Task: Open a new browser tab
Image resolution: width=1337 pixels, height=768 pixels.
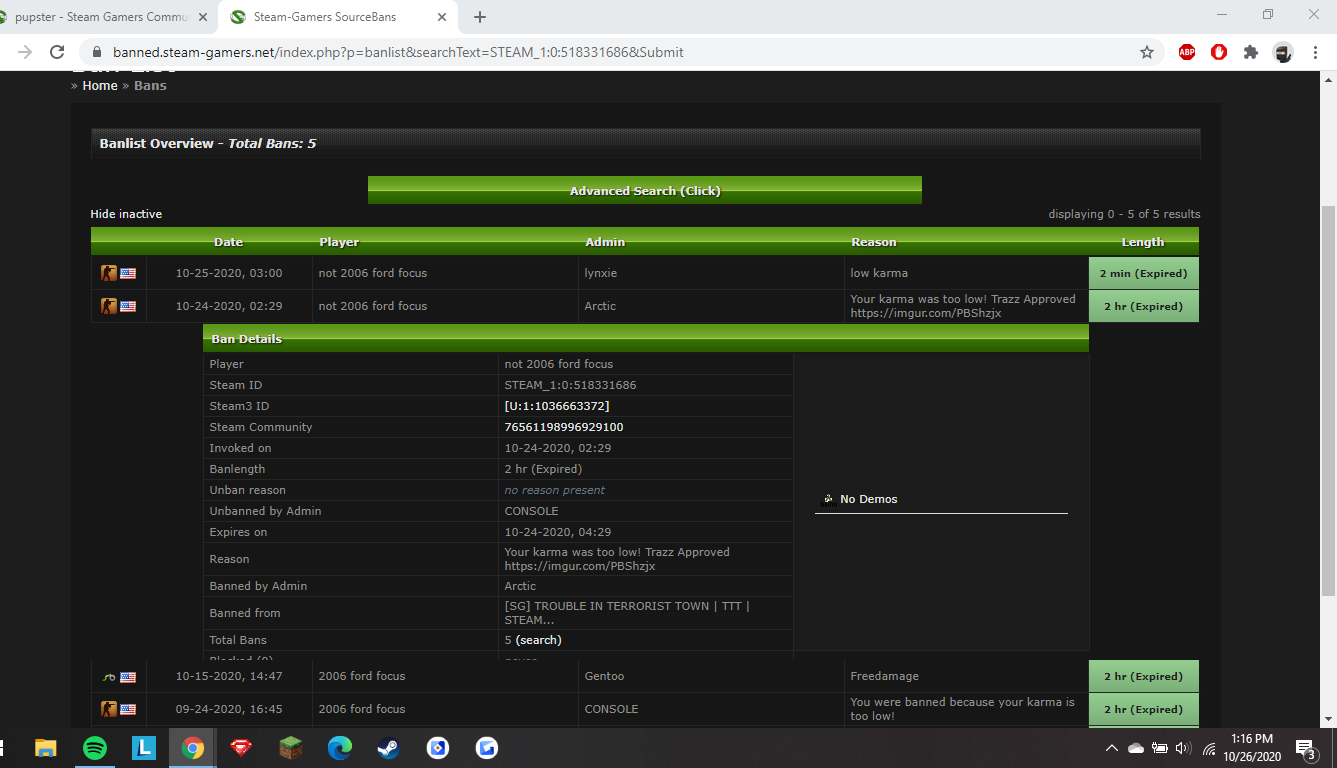Action: (x=480, y=17)
